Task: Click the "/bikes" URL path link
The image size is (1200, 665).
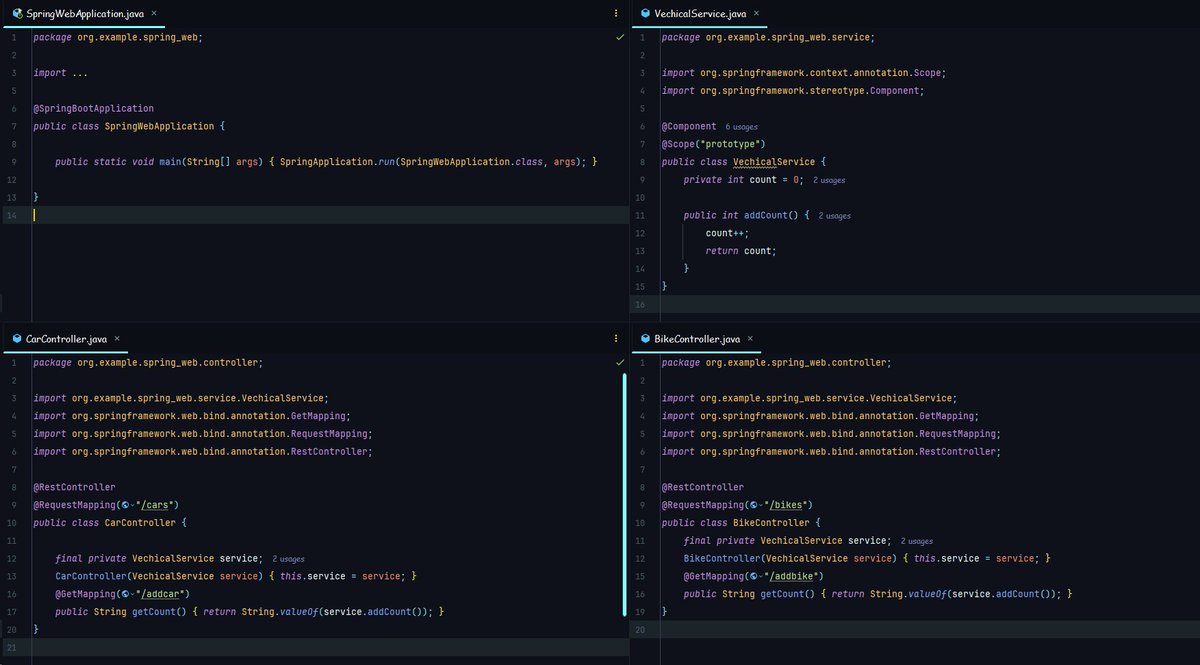Action: [787, 505]
